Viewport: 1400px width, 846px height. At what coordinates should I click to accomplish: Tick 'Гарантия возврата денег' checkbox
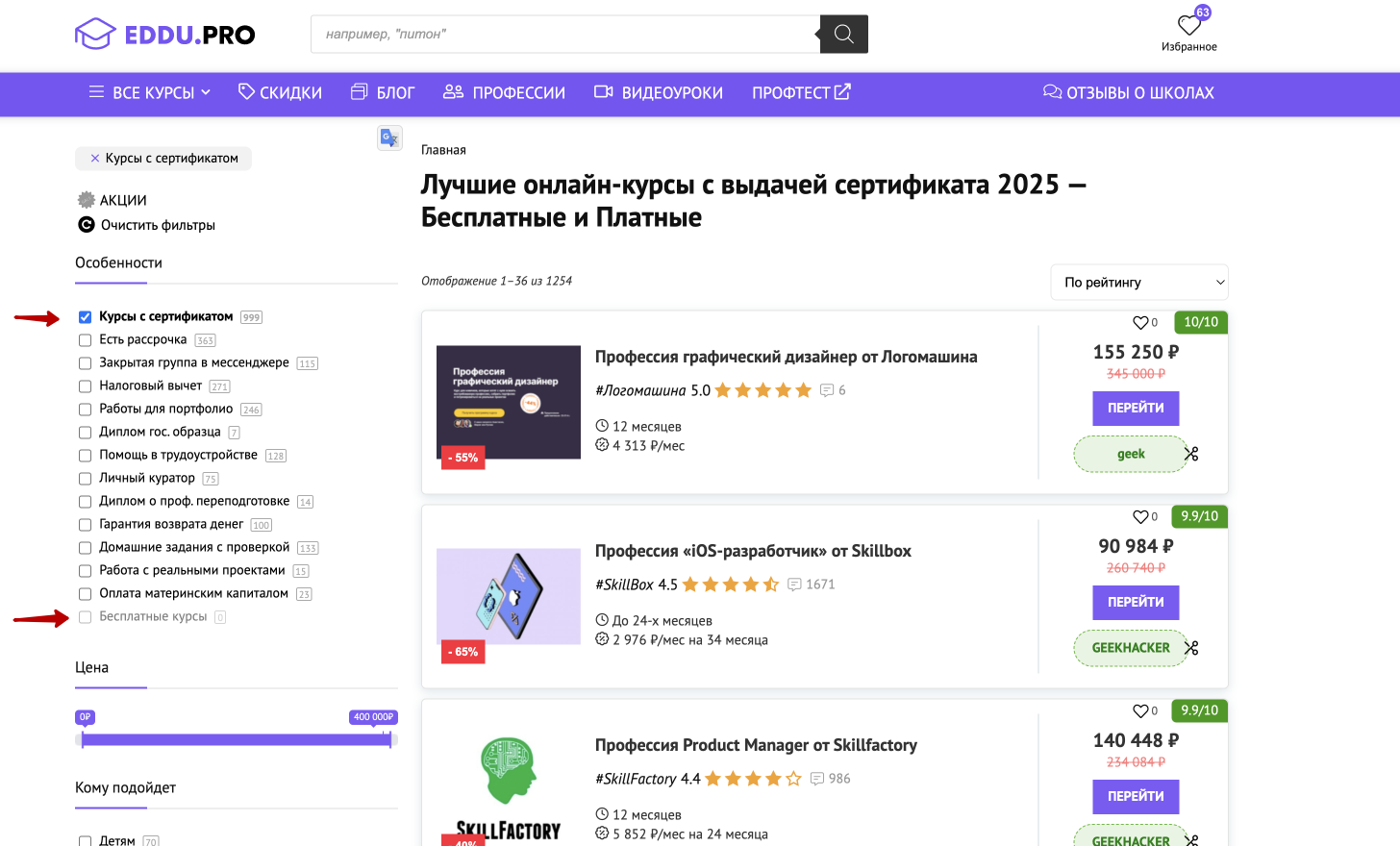85,525
